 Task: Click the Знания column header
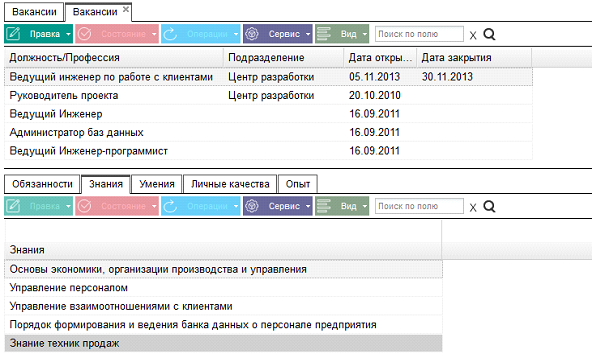223,250
